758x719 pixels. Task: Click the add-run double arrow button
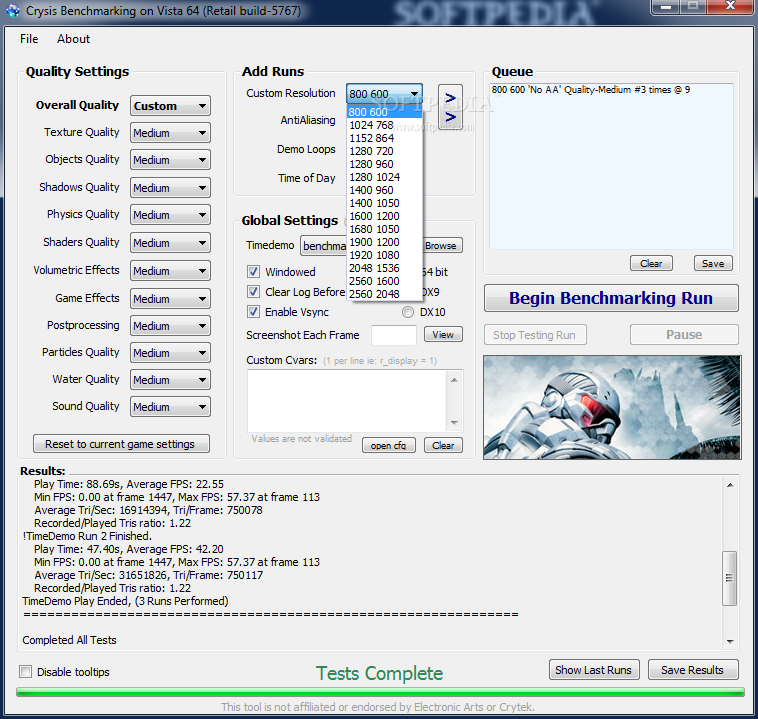450,108
